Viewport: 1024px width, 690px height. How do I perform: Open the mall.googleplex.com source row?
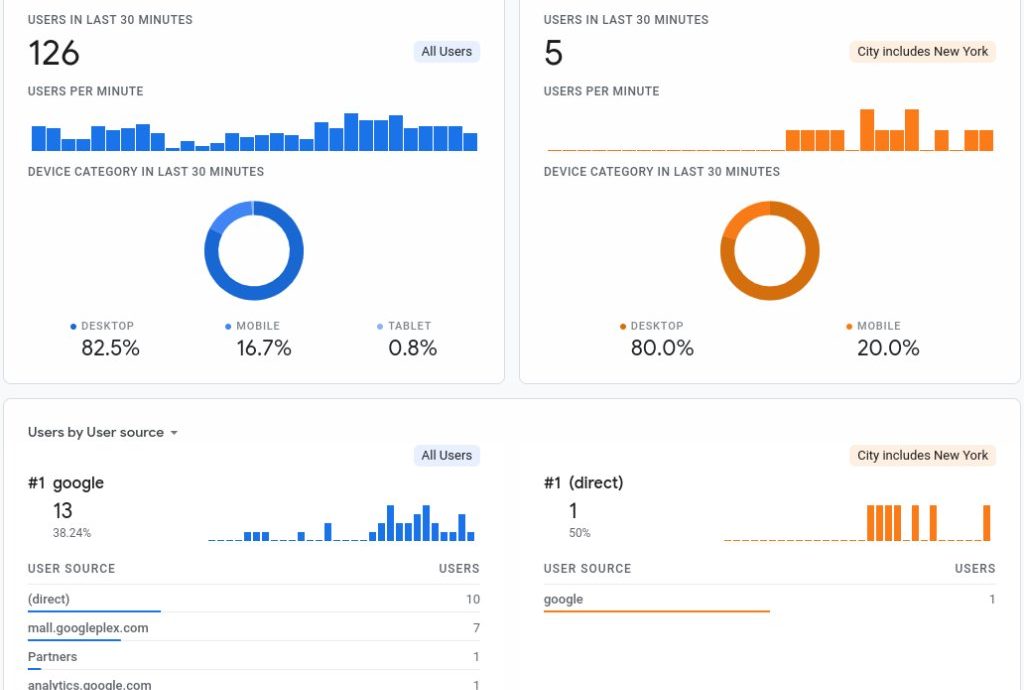click(x=253, y=628)
